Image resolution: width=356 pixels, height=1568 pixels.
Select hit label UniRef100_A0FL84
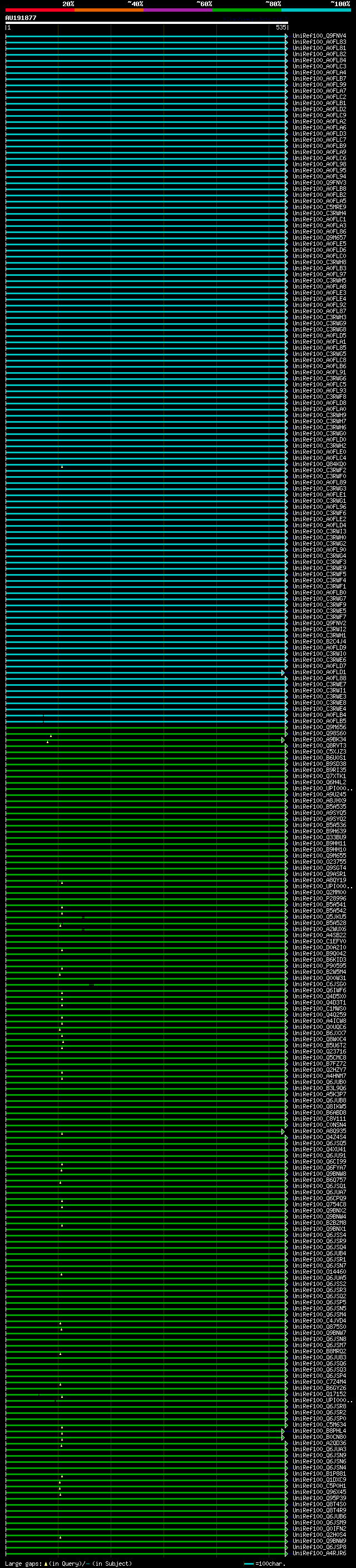319,60
